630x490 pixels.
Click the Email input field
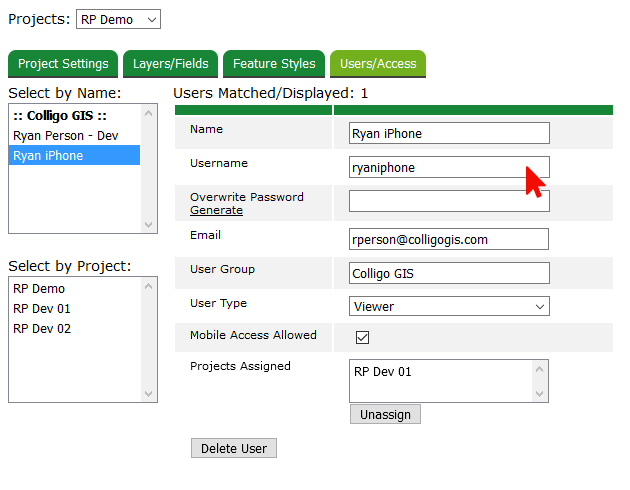tap(449, 239)
